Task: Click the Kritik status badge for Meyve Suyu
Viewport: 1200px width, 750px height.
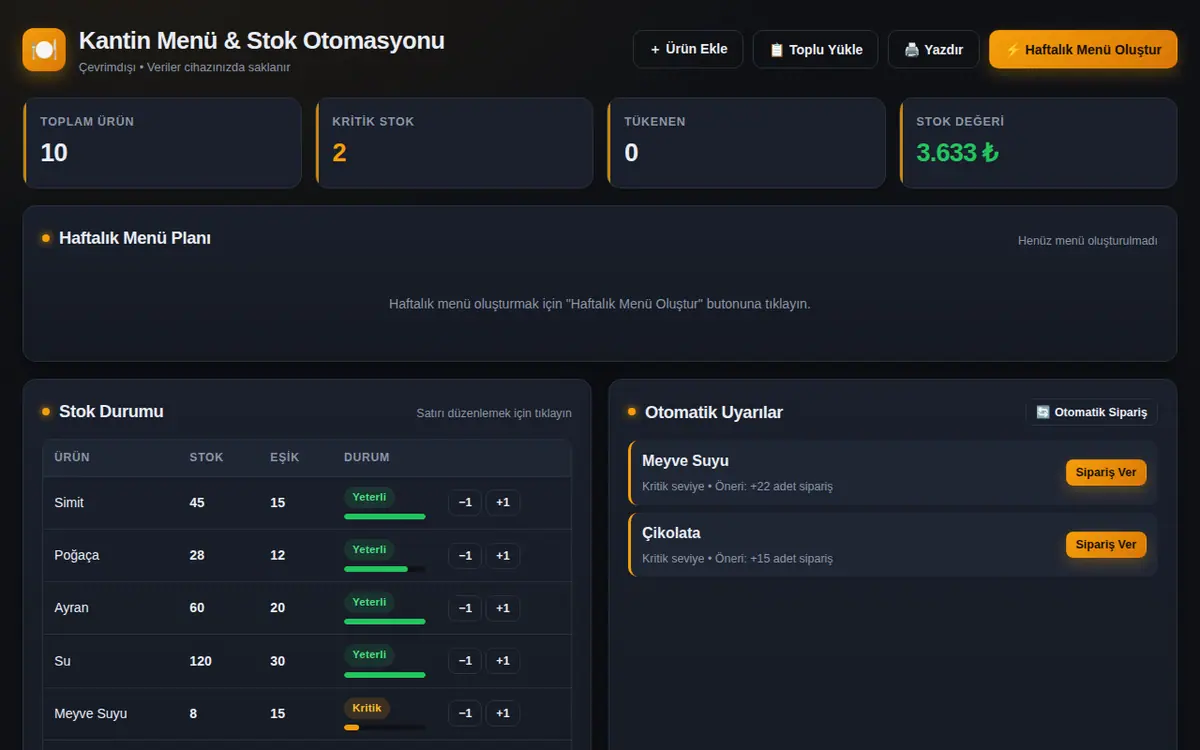Action: (367, 708)
